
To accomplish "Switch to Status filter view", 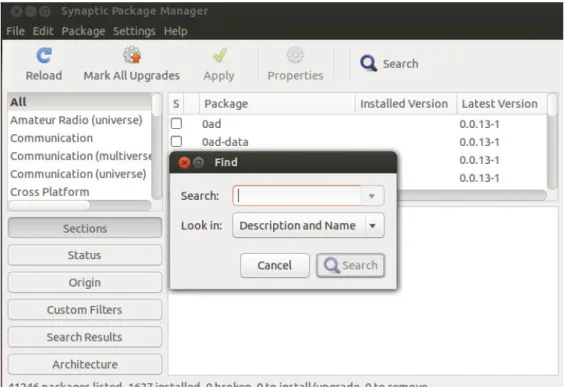I will [85, 255].
